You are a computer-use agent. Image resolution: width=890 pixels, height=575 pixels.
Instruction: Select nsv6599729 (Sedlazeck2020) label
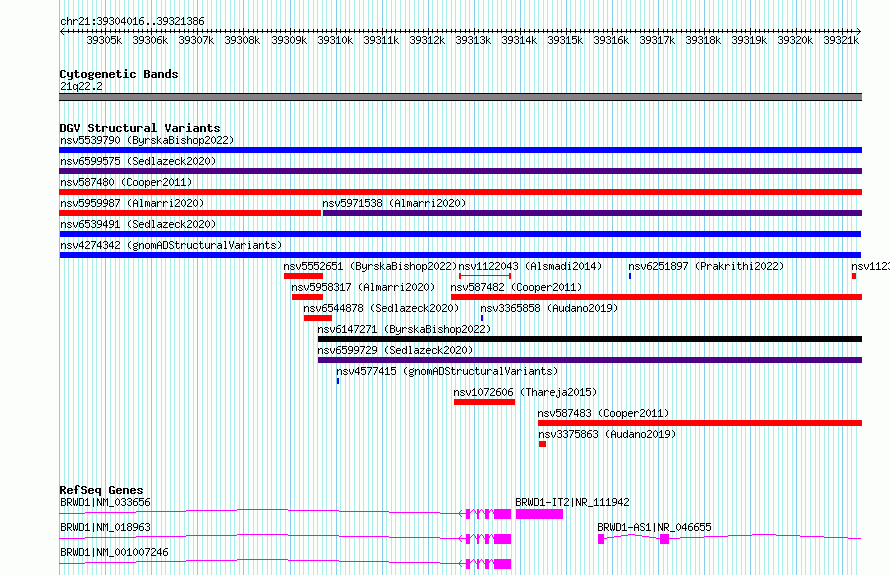(x=395, y=350)
